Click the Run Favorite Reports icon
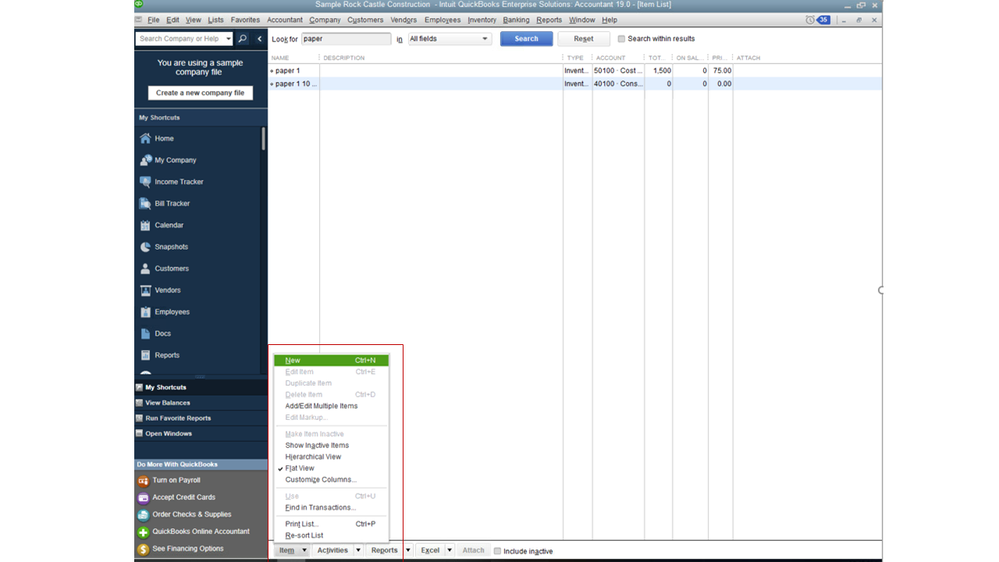The image size is (999, 562). pyautogui.click(x=139, y=418)
